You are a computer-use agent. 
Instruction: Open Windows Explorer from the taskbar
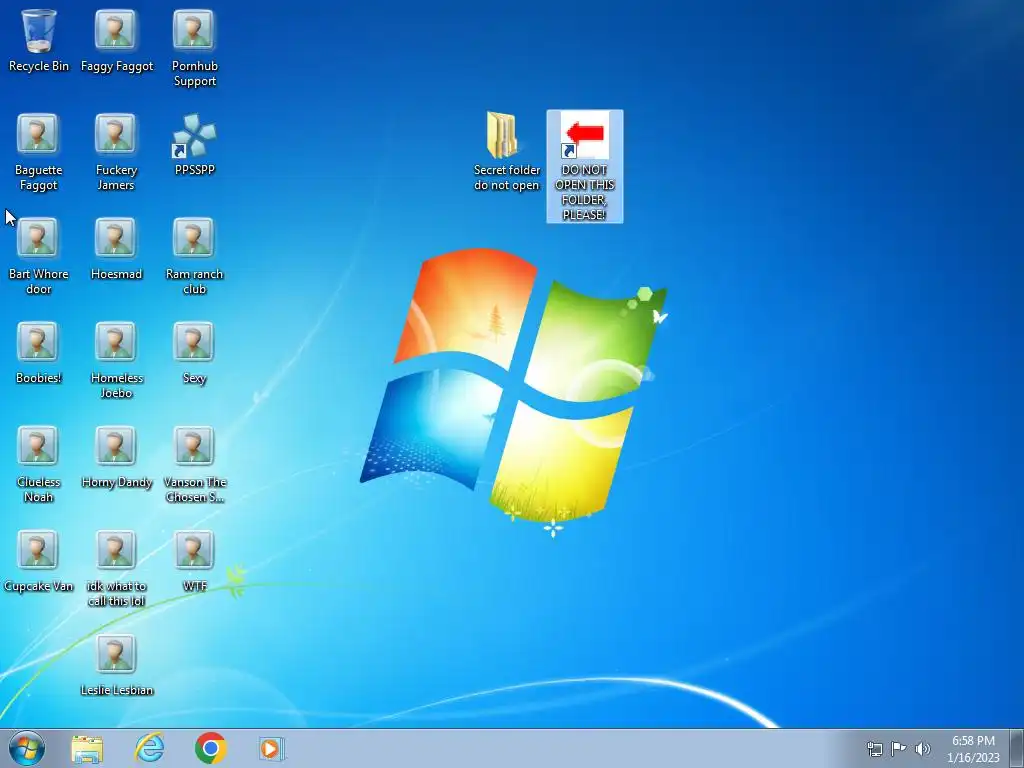87,748
